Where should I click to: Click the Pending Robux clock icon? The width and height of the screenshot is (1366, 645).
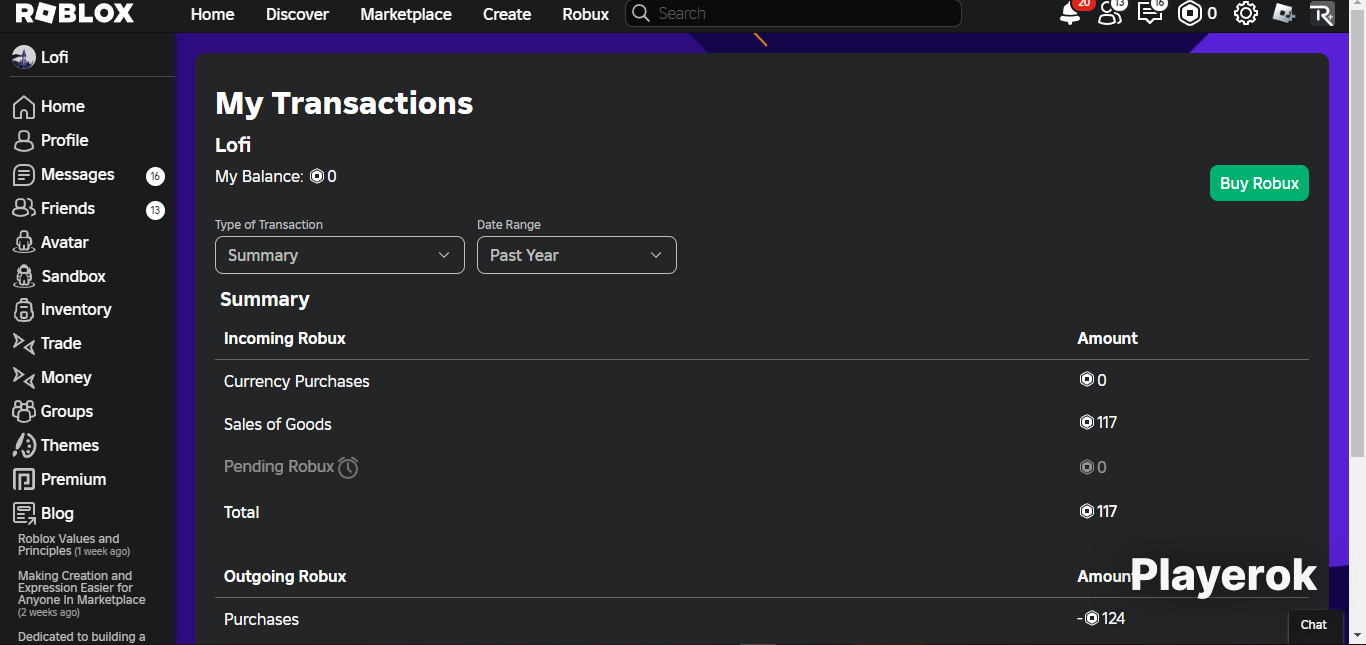348,467
